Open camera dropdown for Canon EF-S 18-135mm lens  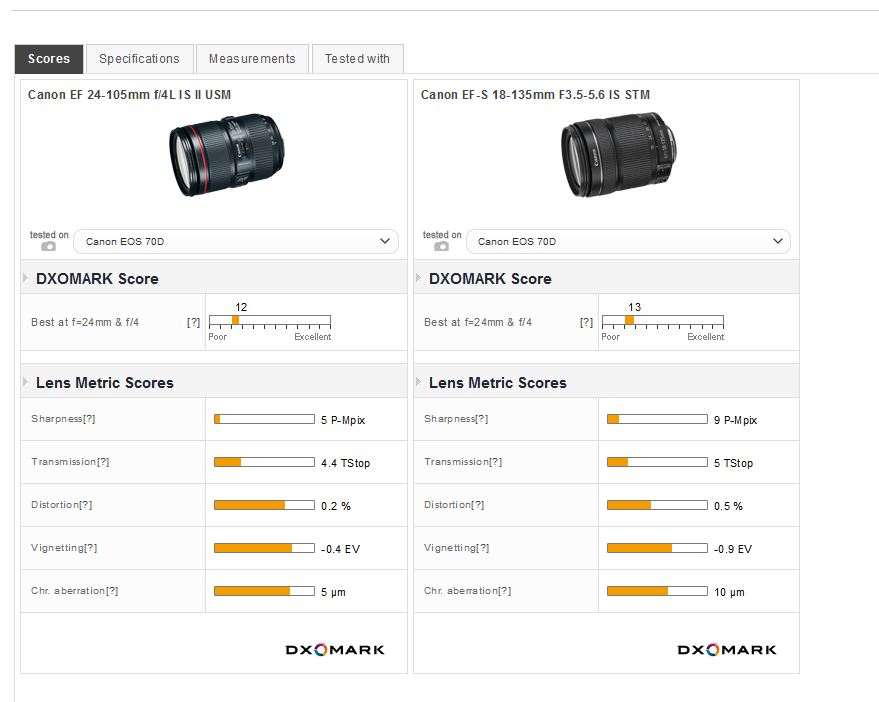click(628, 241)
